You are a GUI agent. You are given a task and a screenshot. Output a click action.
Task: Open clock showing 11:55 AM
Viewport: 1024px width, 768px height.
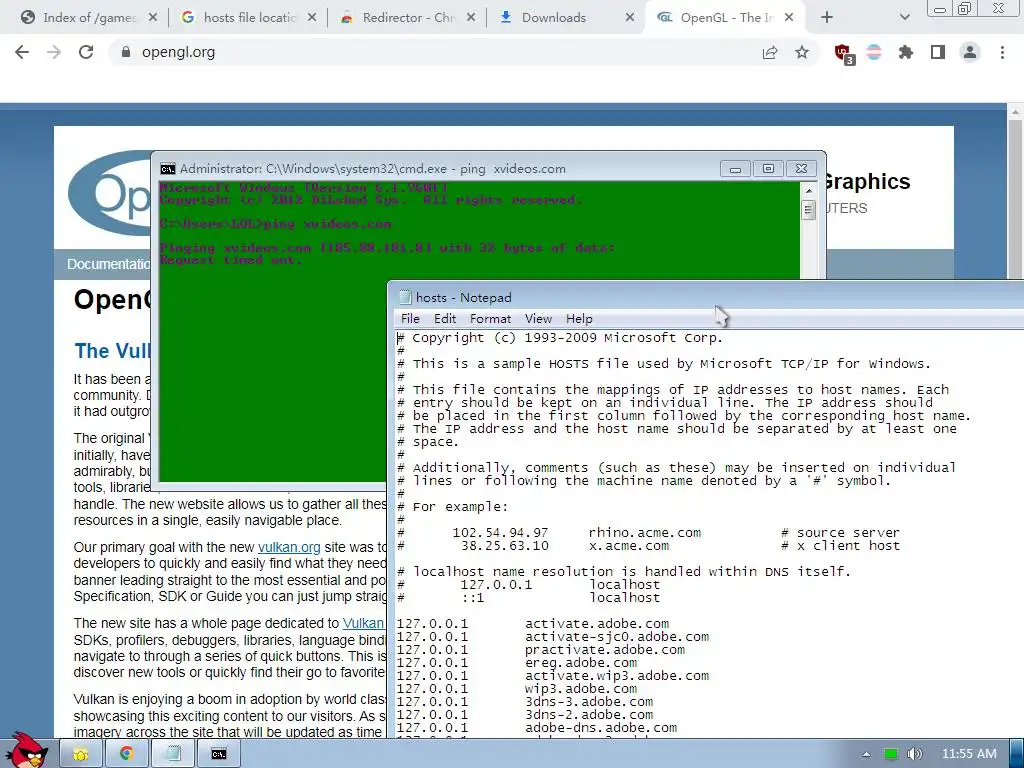(x=969, y=754)
